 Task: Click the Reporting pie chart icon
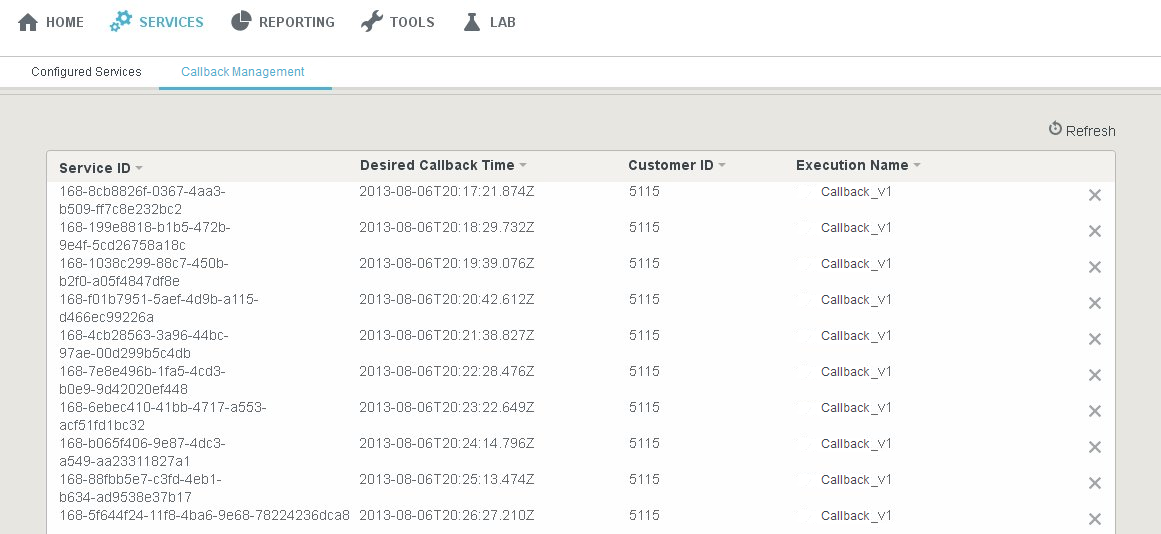241,22
